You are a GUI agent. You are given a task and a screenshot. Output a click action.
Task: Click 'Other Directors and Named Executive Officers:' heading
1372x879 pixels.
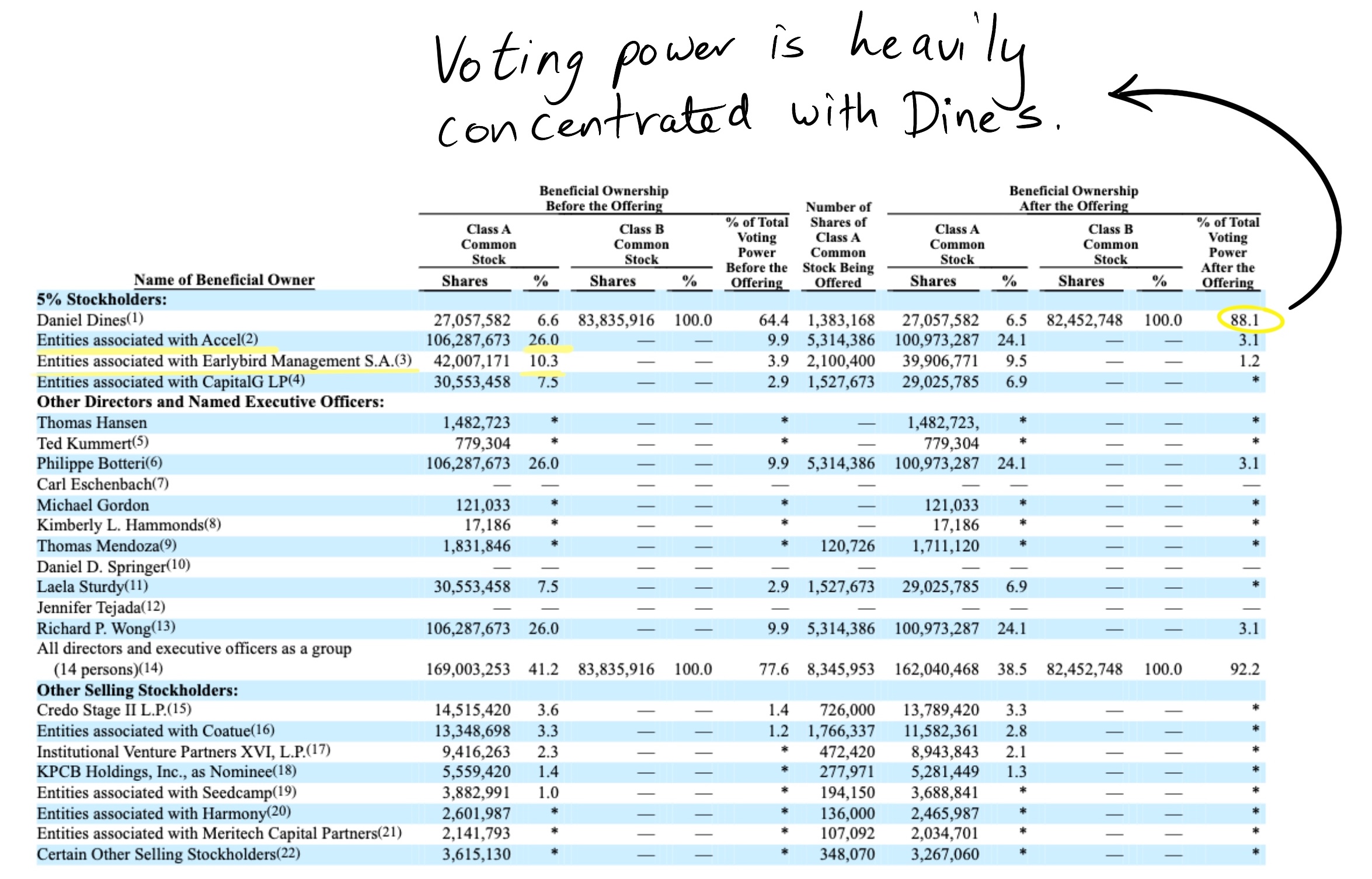point(210,402)
